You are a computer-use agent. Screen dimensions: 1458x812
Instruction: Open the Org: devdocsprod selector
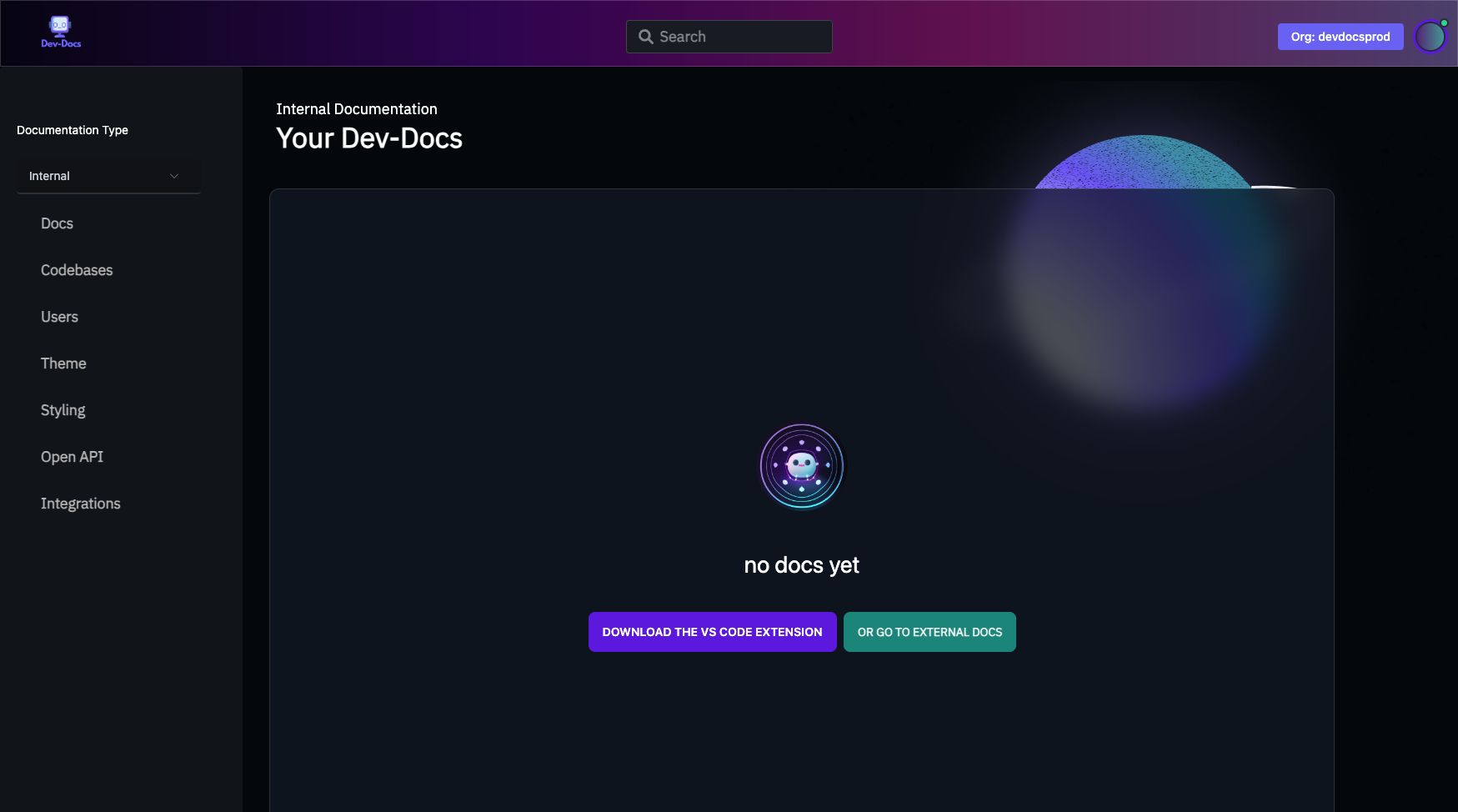pyautogui.click(x=1340, y=36)
